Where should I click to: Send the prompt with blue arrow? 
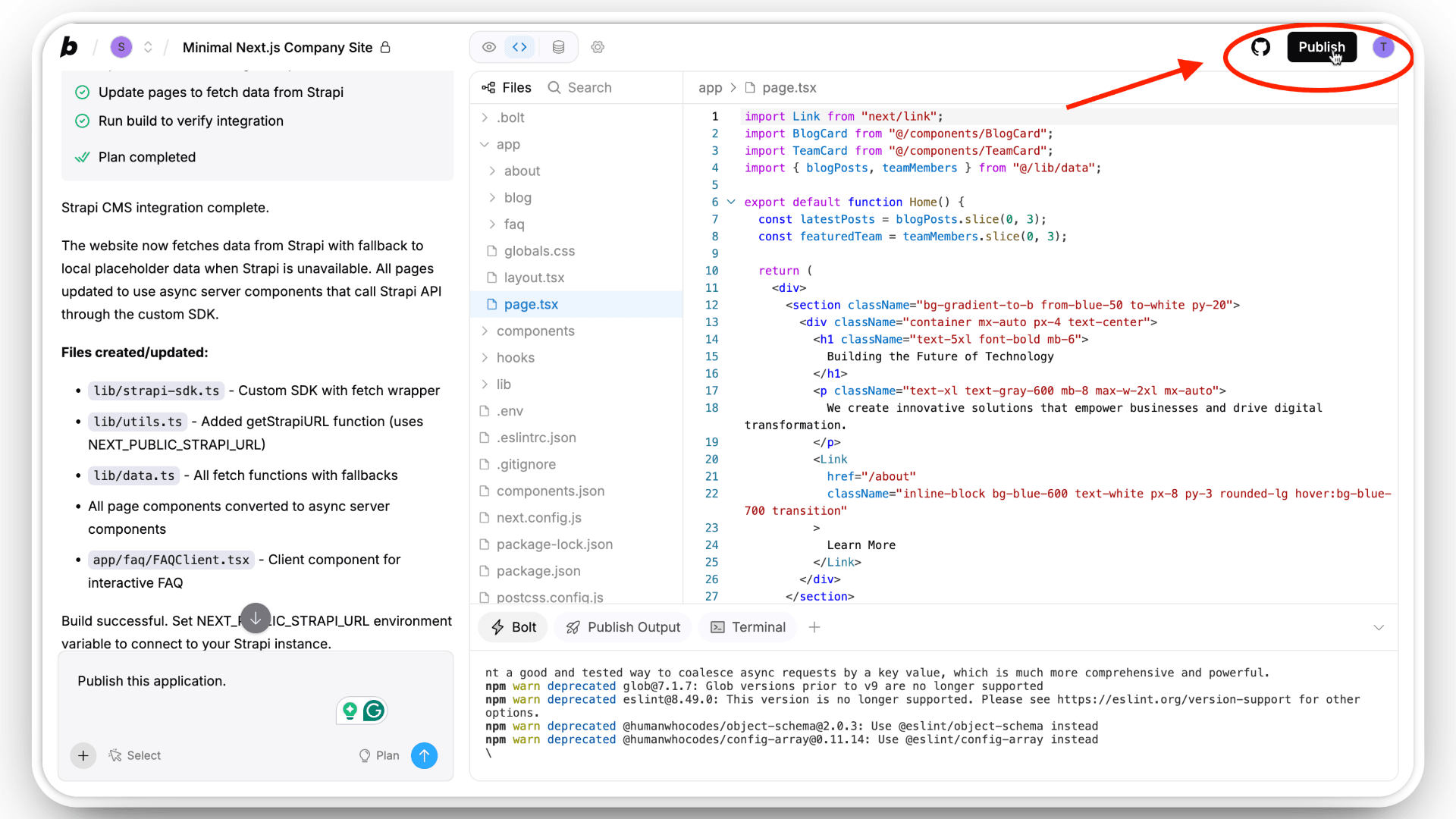[424, 755]
